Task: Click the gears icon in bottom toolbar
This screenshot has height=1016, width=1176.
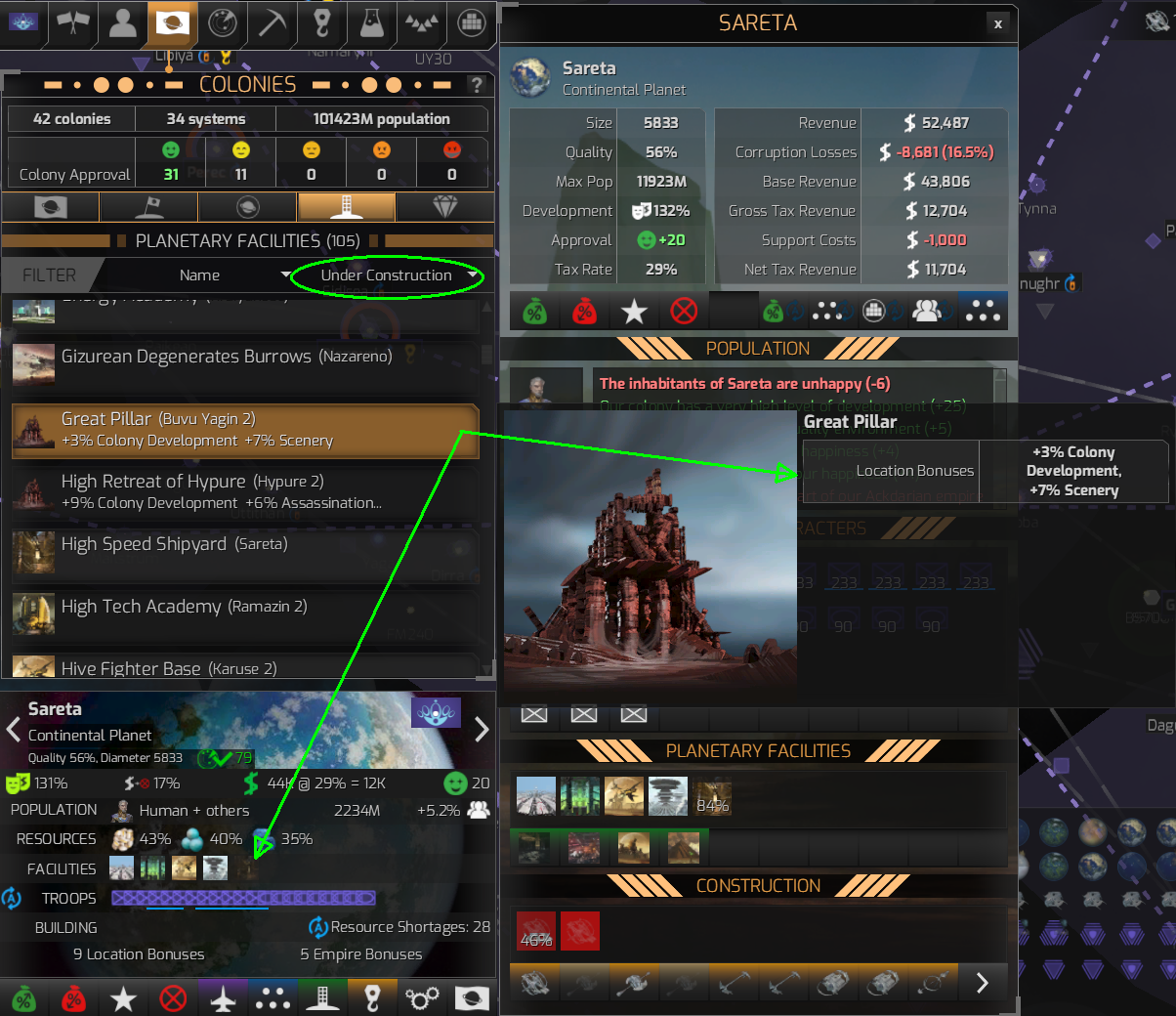Action: tap(422, 998)
